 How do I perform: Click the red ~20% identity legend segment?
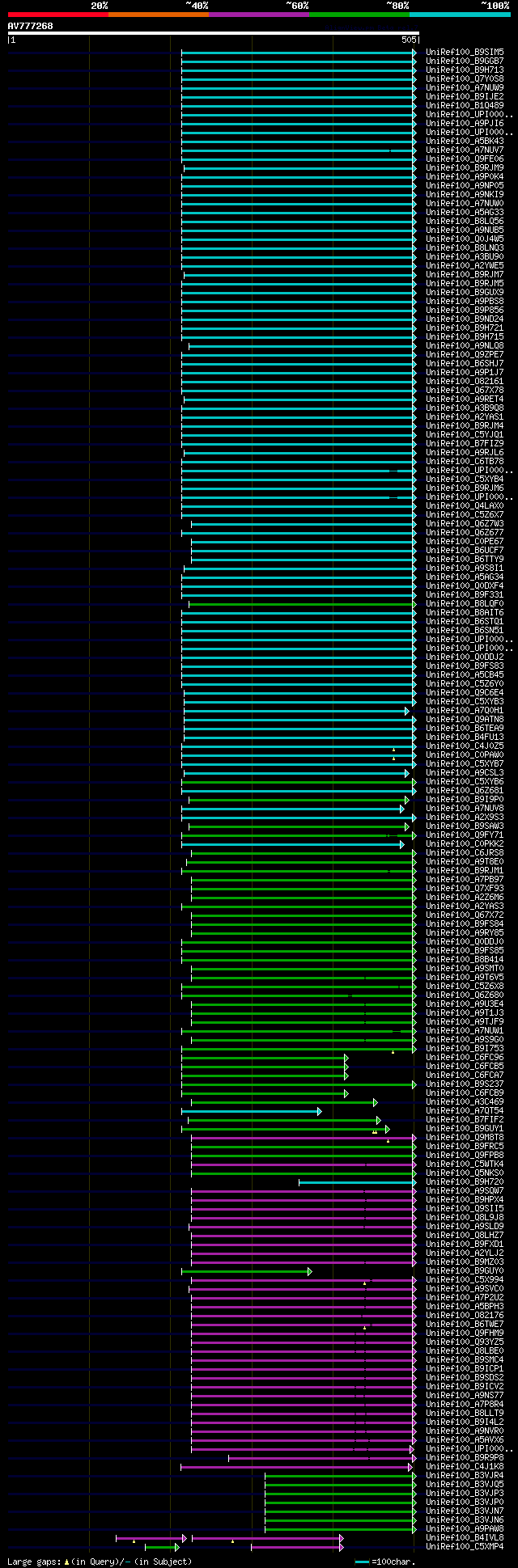pos(57,15)
